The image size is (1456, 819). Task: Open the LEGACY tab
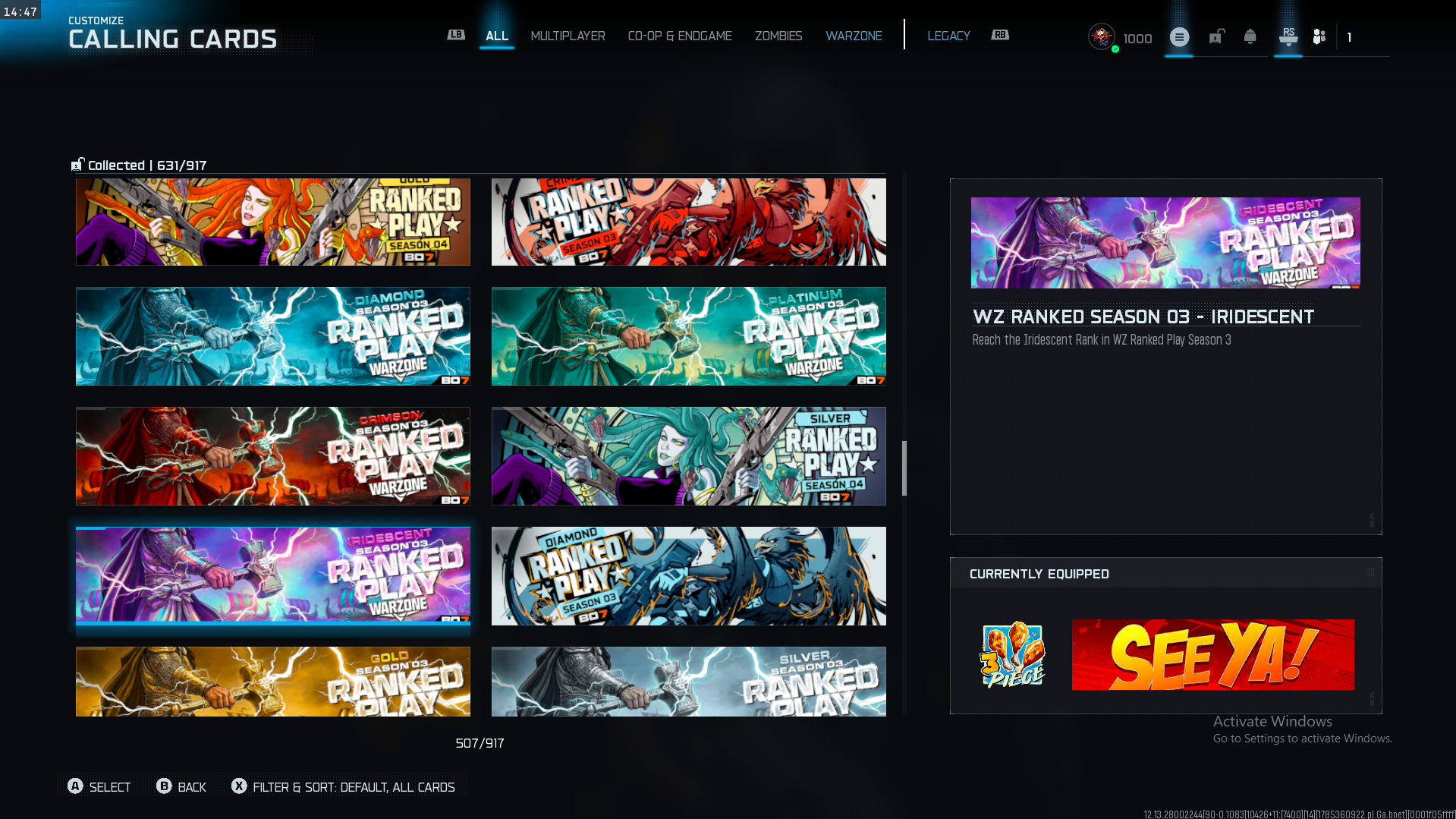(x=948, y=36)
